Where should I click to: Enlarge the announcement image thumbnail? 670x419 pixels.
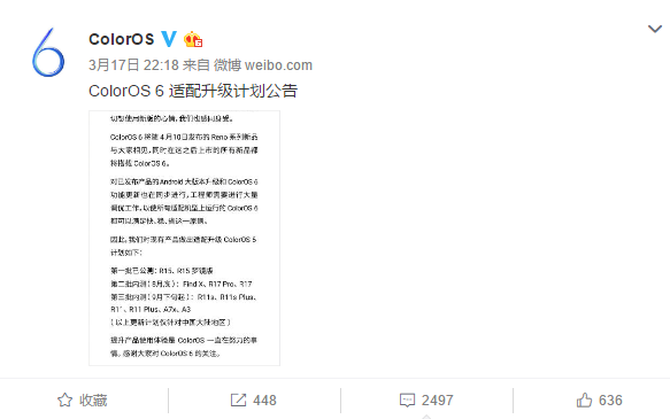pos(184,238)
